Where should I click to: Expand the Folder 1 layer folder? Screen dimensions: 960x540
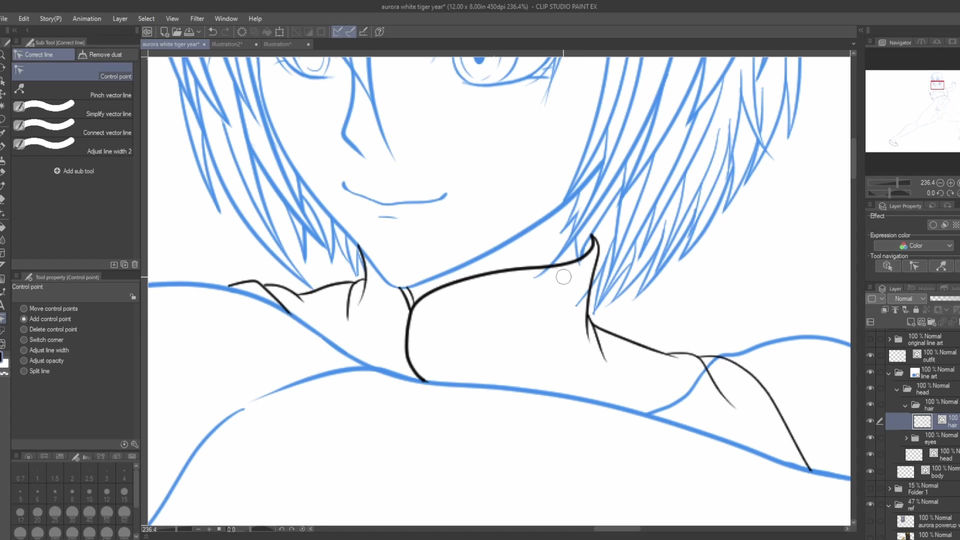[x=890, y=489]
